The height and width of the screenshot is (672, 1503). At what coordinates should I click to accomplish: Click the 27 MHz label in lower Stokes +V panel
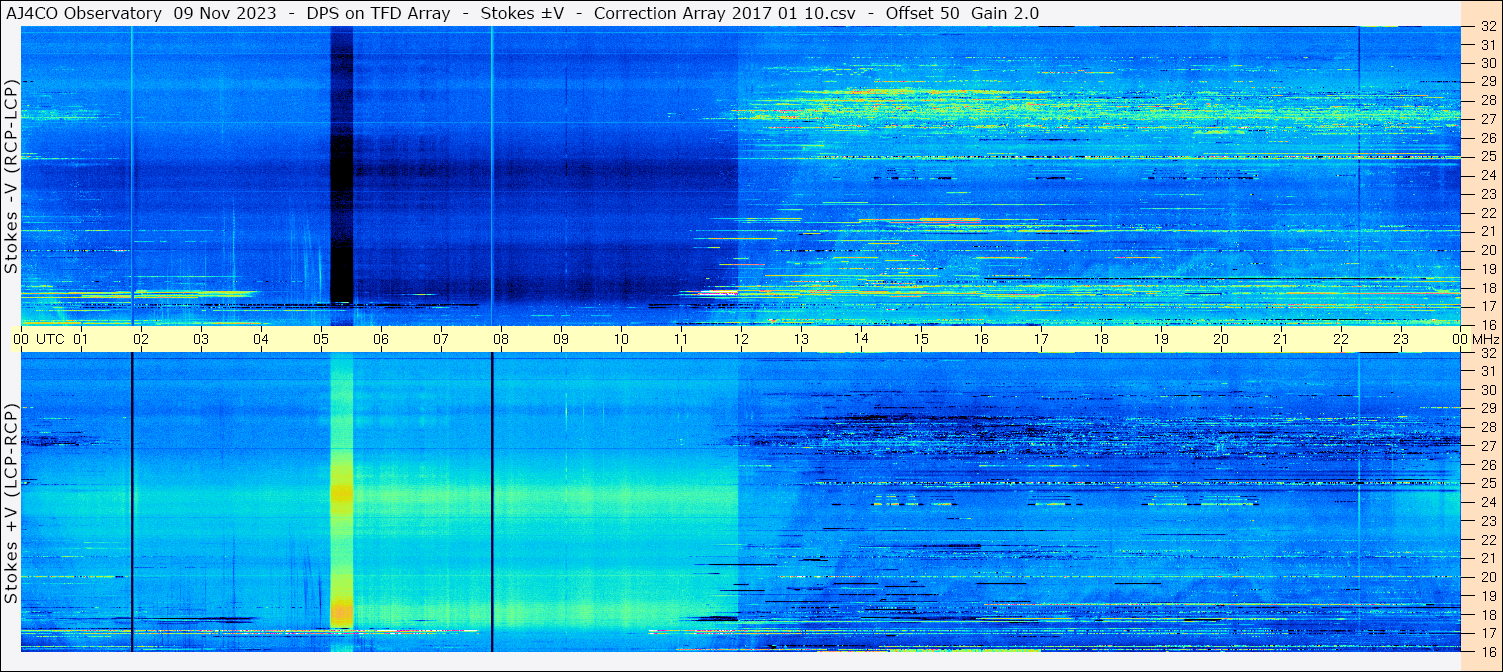(x=1488, y=446)
